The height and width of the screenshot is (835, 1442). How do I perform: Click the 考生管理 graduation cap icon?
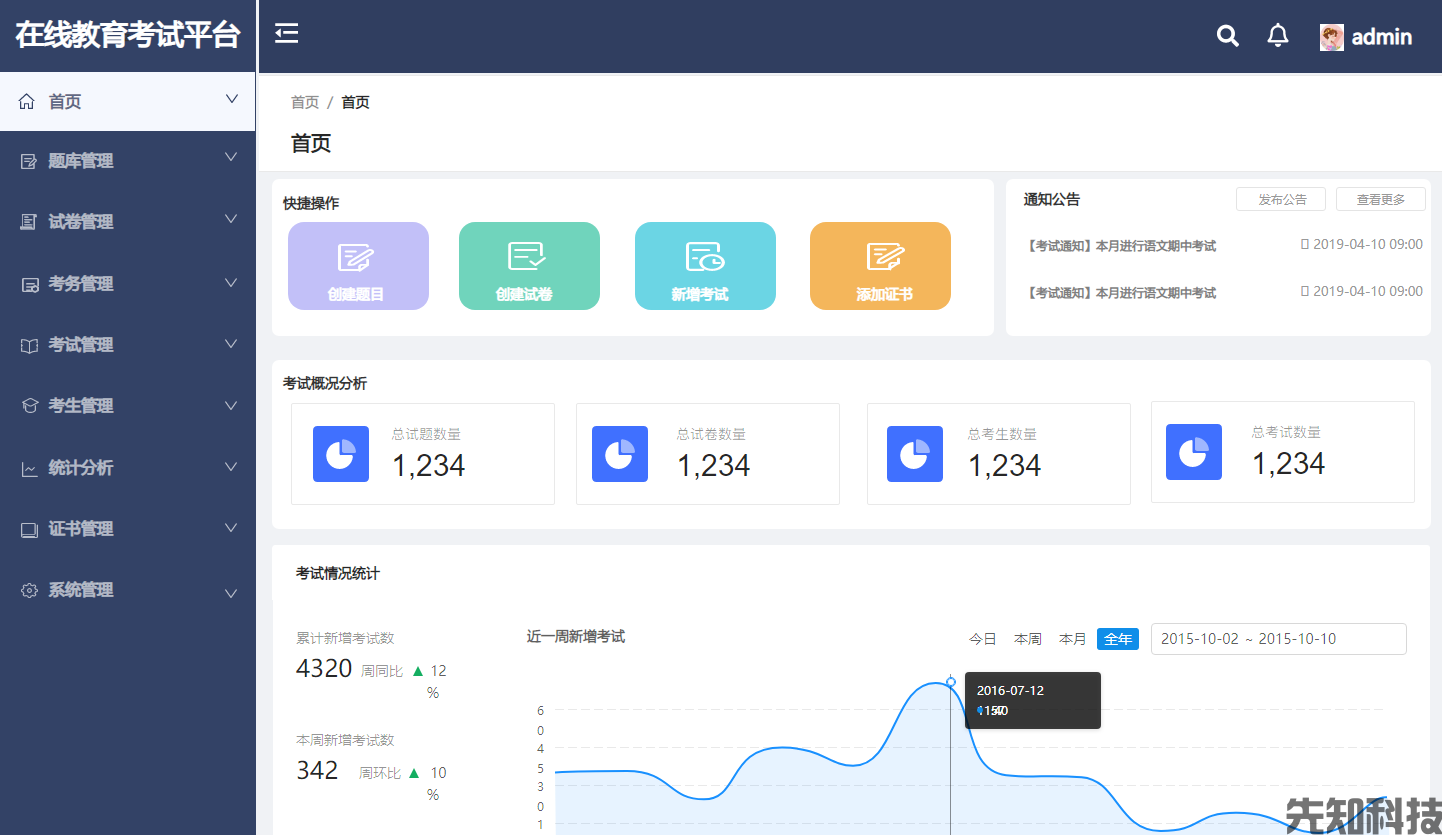coord(29,406)
